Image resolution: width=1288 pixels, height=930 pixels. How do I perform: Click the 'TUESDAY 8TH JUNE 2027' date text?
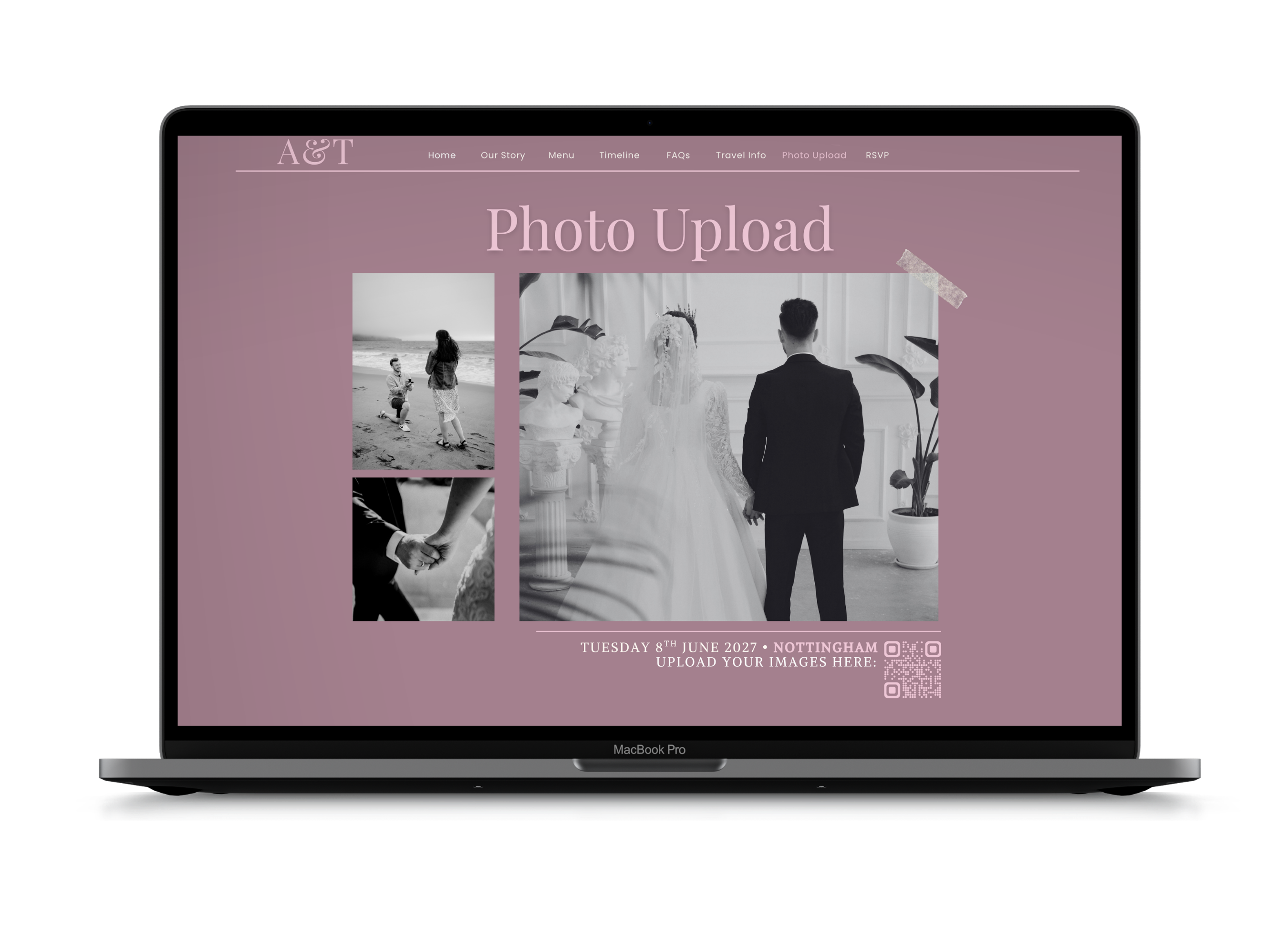coord(668,647)
